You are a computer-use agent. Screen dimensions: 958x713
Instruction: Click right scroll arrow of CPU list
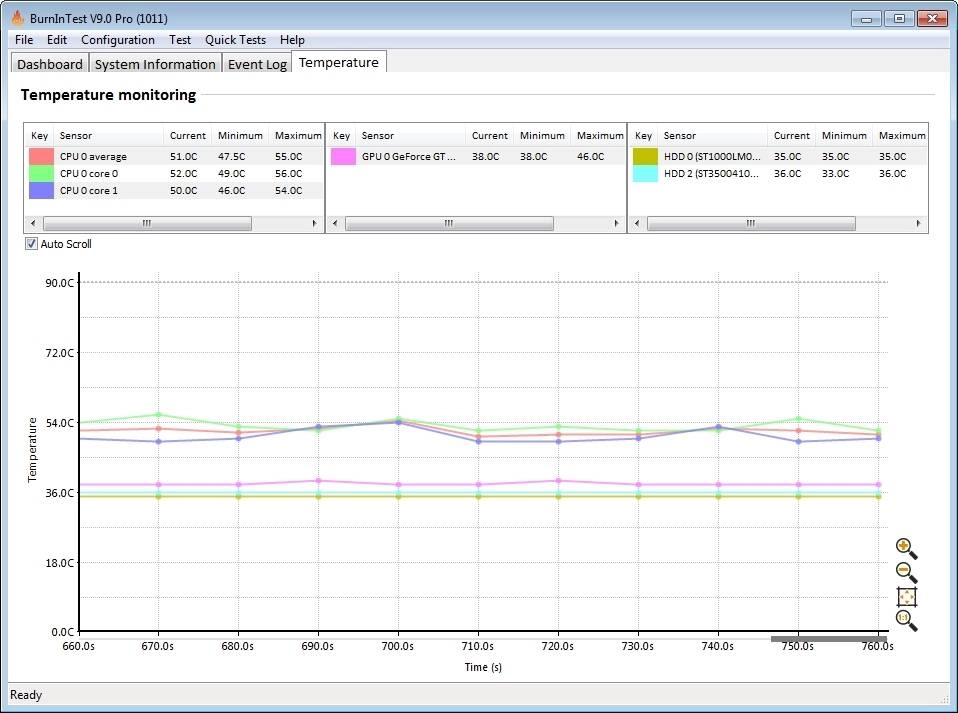tap(315, 223)
